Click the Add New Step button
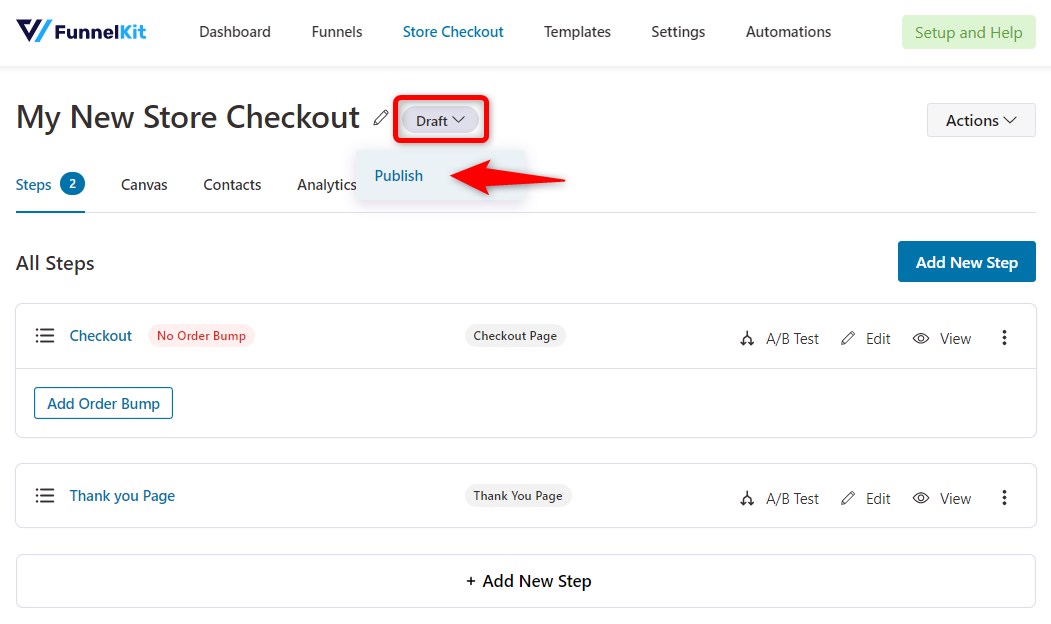 pos(966,261)
